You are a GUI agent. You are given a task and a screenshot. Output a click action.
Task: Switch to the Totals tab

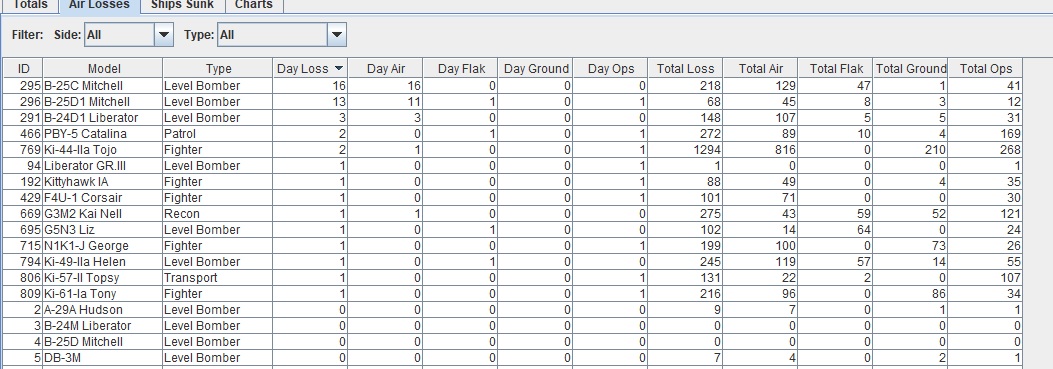(x=31, y=5)
